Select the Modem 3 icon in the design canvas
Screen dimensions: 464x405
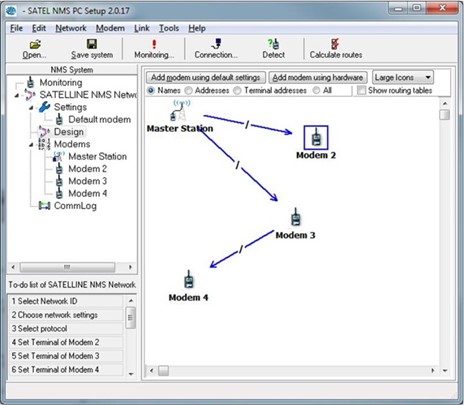pyautogui.click(x=295, y=217)
